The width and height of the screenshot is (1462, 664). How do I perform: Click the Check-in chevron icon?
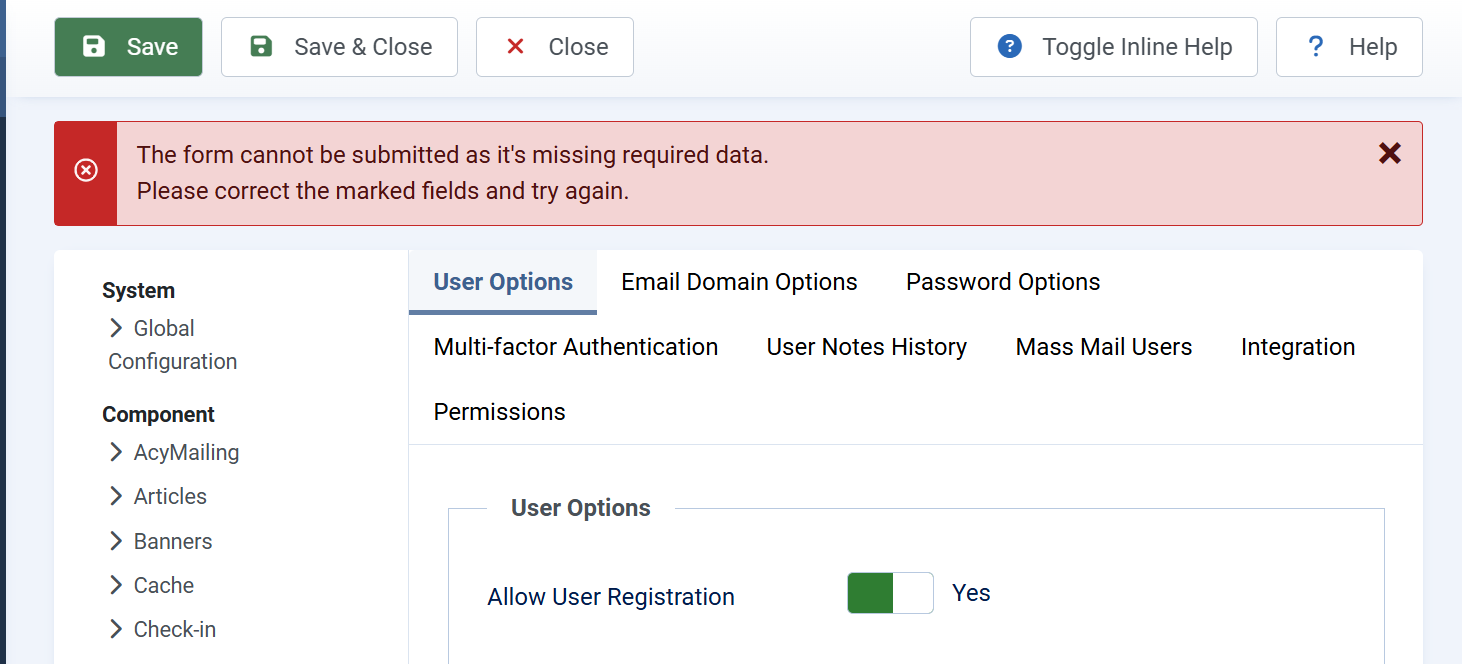[116, 629]
